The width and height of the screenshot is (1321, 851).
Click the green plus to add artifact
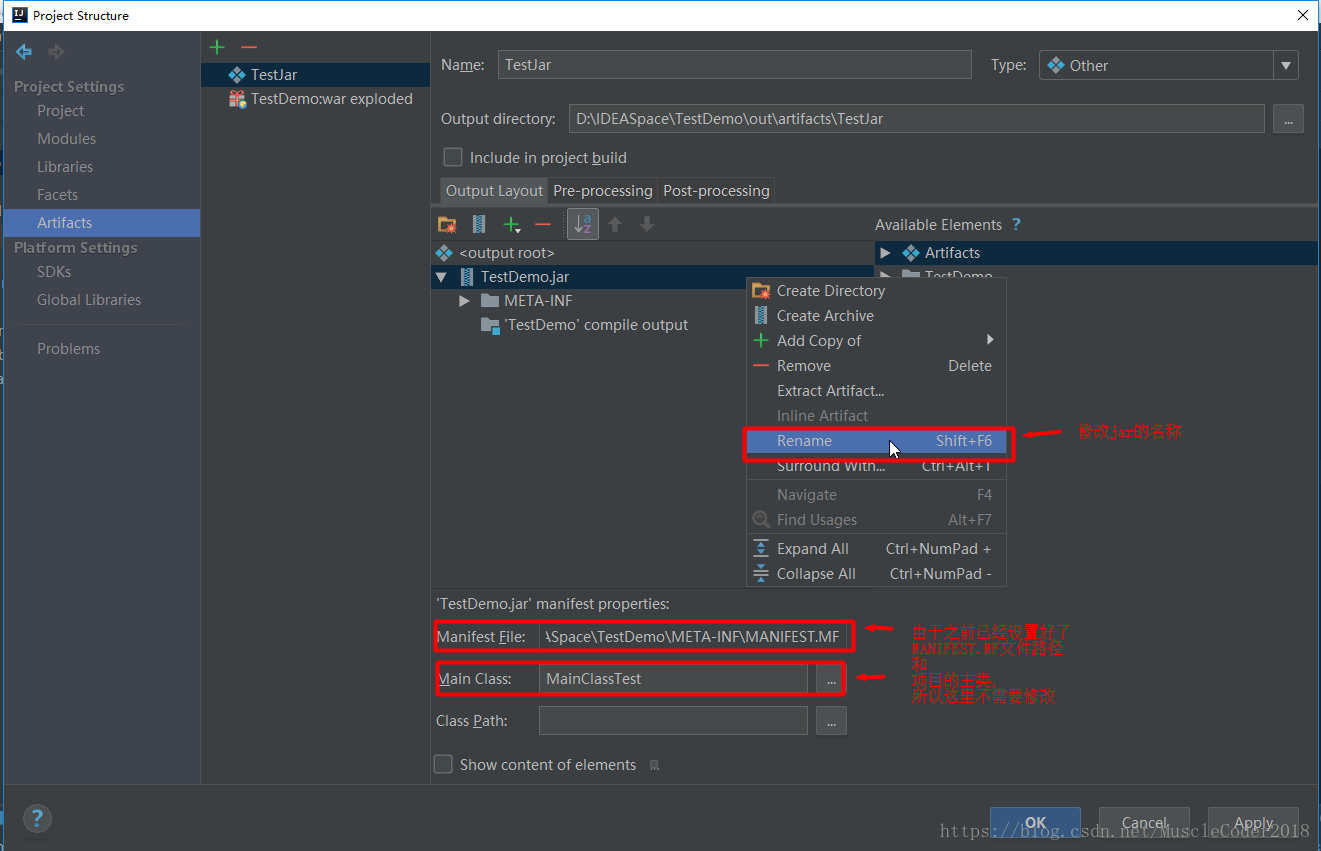point(217,47)
